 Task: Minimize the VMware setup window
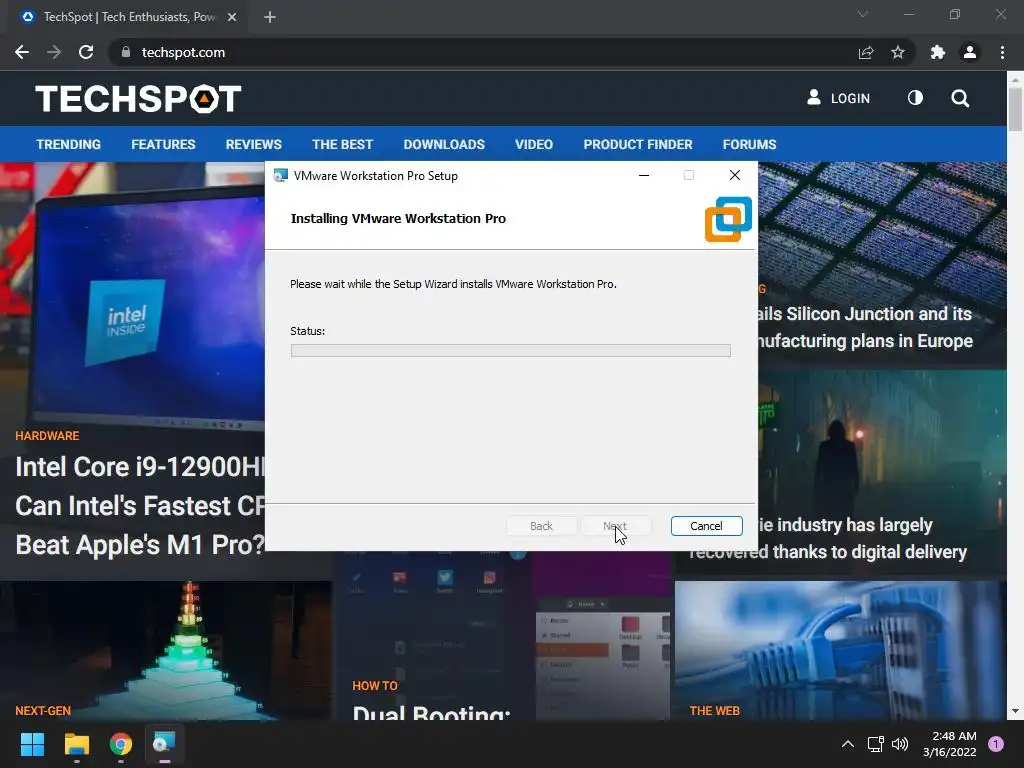[x=644, y=175]
